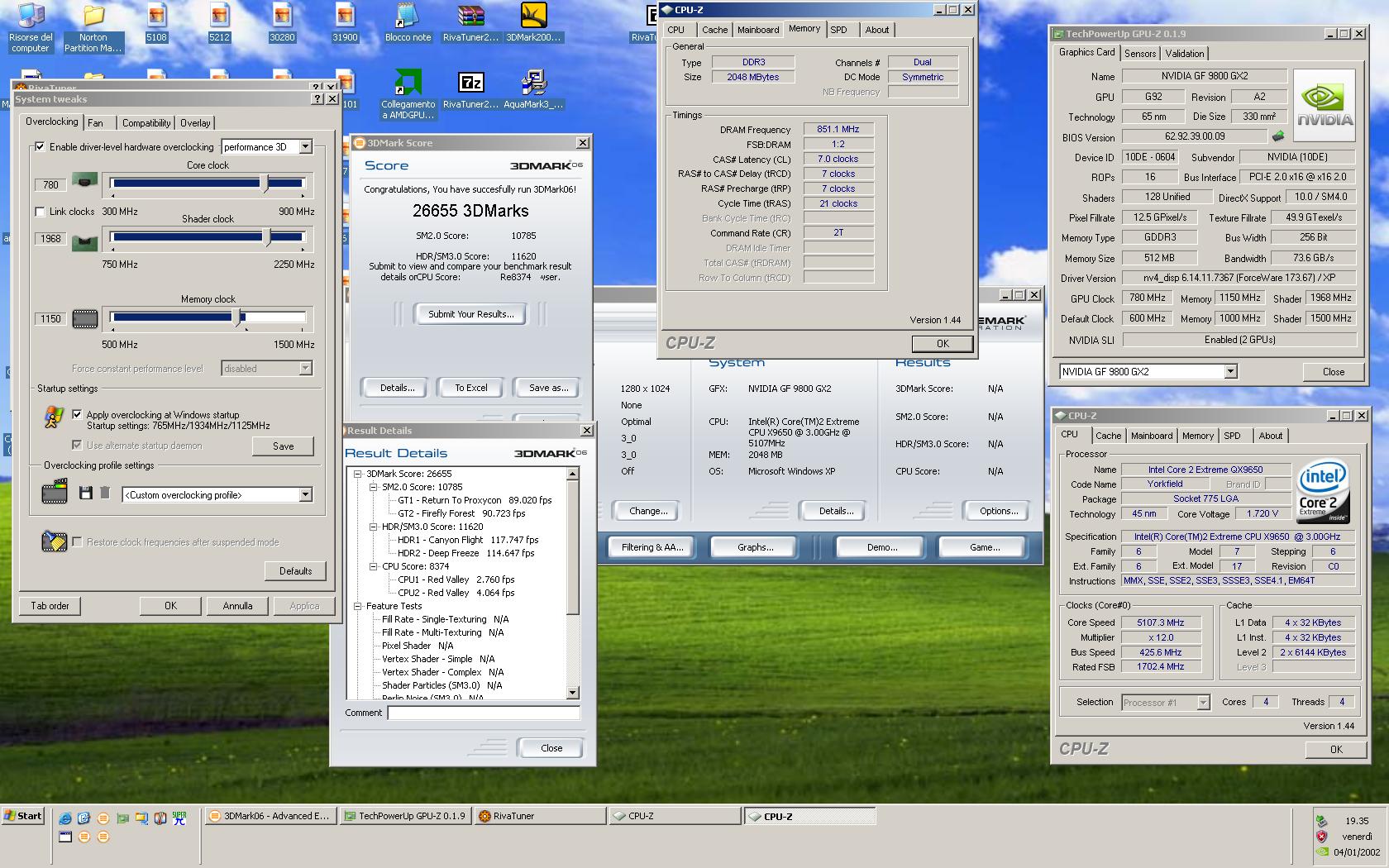Image resolution: width=1389 pixels, height=868 pixels.
Task: Click To Excel button
Action: pos(471,388)
